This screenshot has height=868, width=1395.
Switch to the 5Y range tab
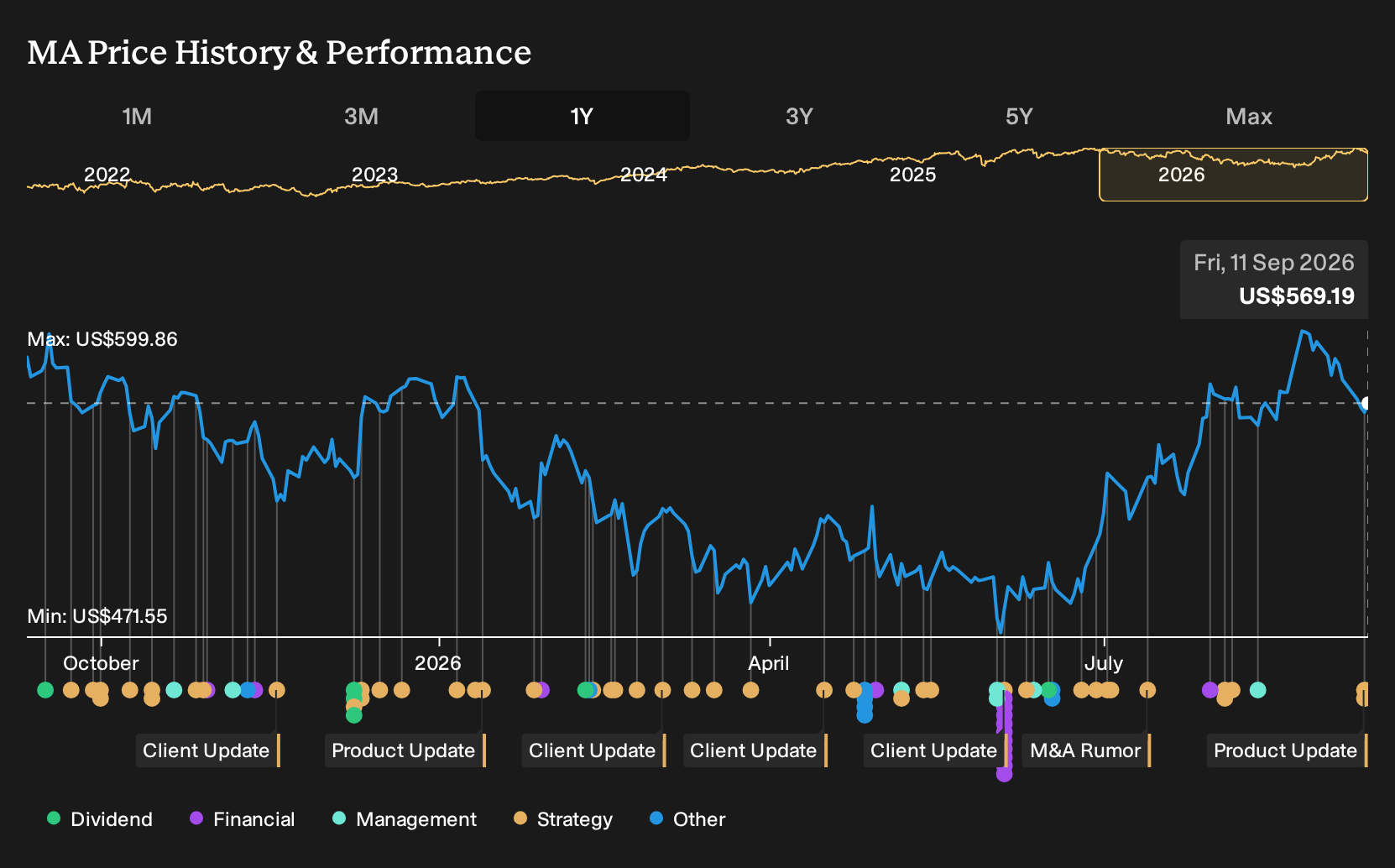click(1019, 116)
